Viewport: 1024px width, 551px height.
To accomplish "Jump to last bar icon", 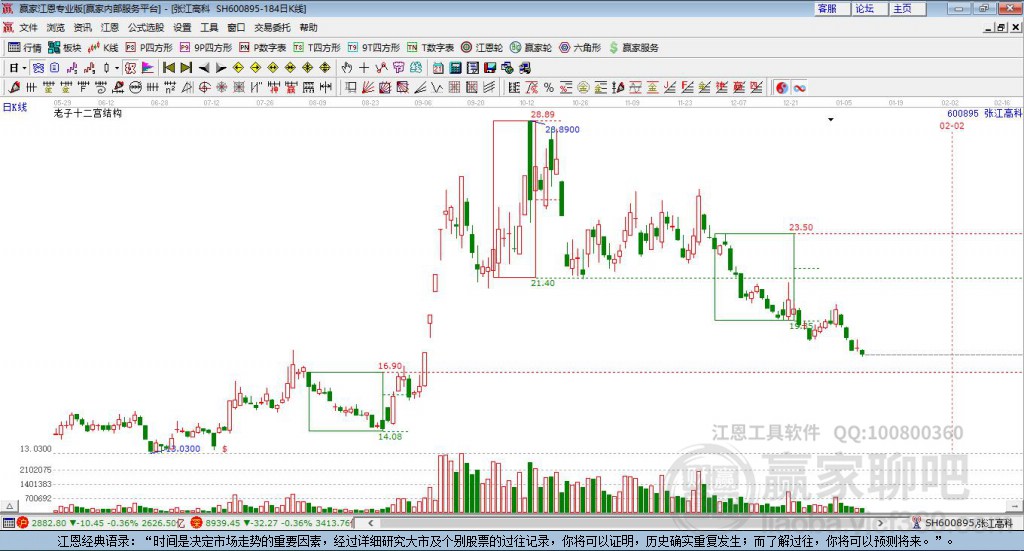I will pos(186,68).
